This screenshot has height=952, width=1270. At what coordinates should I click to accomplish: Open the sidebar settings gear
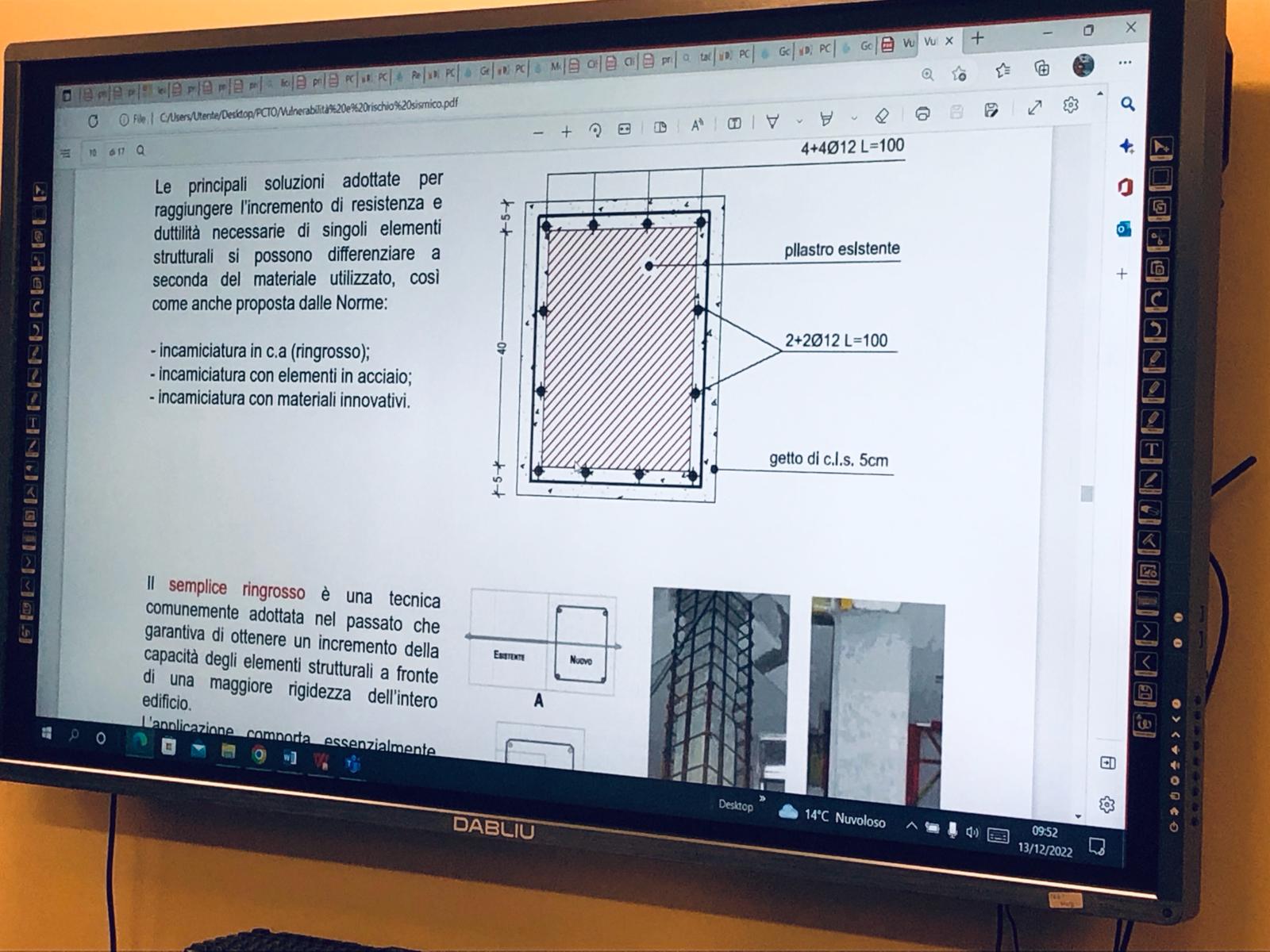coord(1106,804)
